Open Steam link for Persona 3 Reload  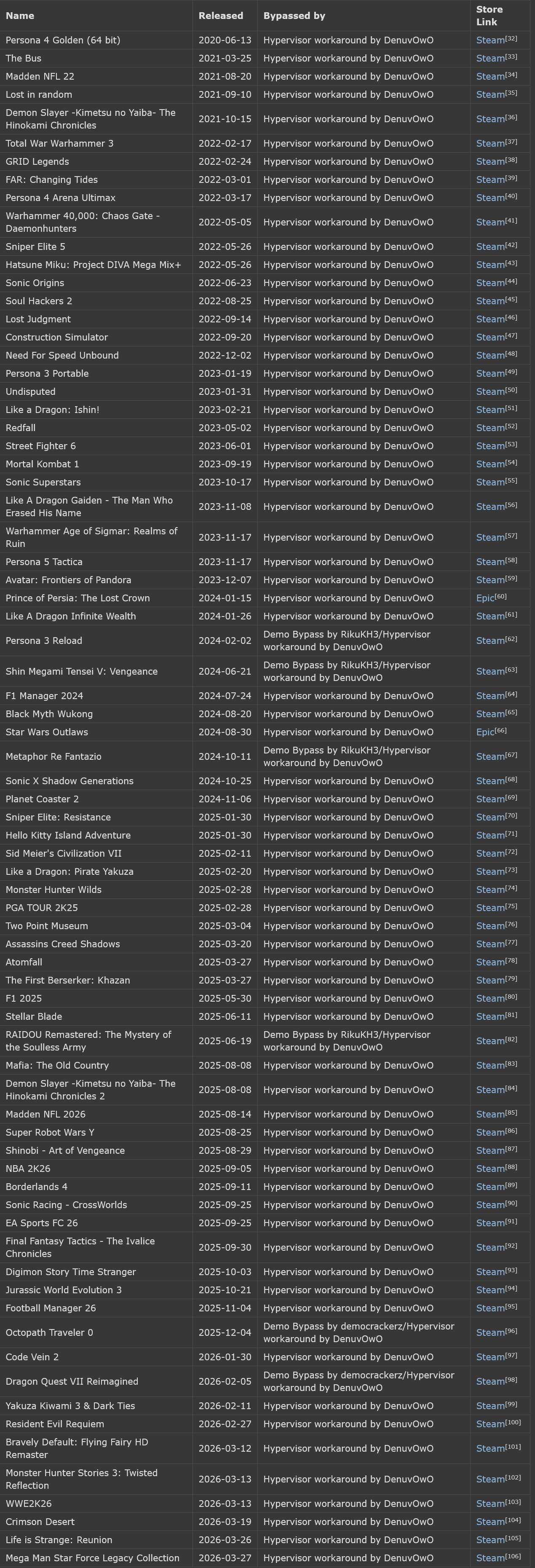pyautogui.click(x=490, y=641)
